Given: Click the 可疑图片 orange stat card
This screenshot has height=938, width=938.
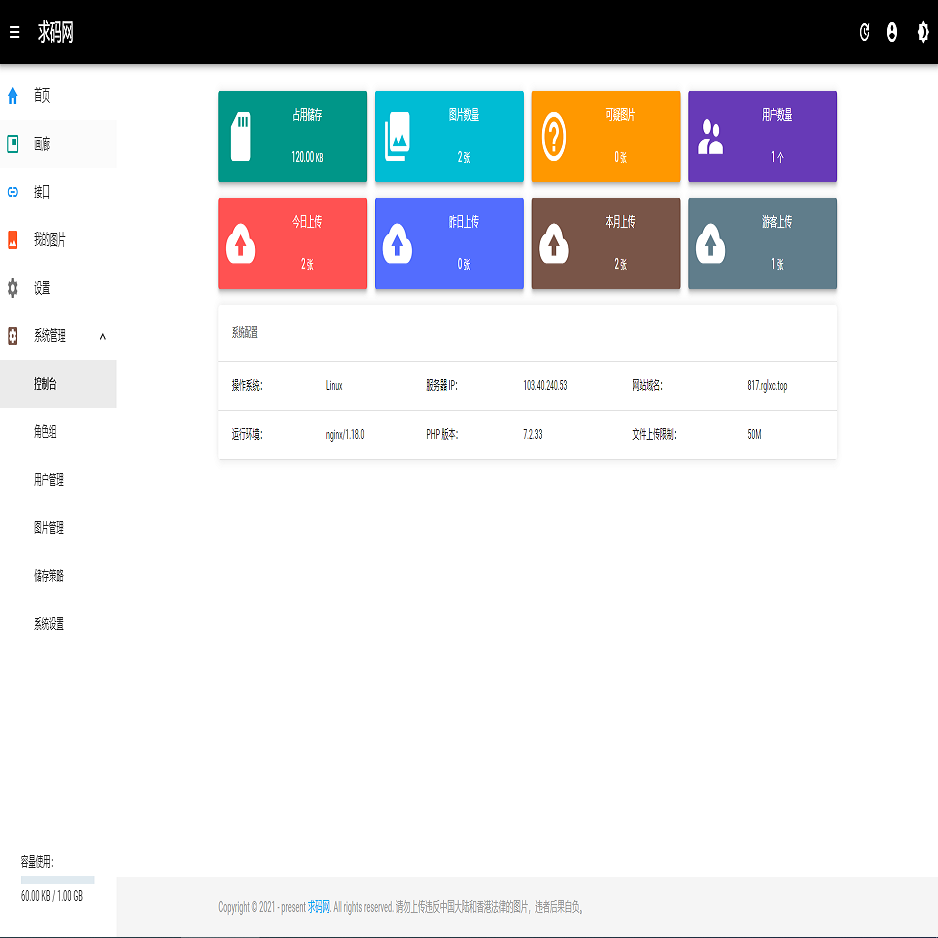Looking at the screenshot, I should pos(605,137).
